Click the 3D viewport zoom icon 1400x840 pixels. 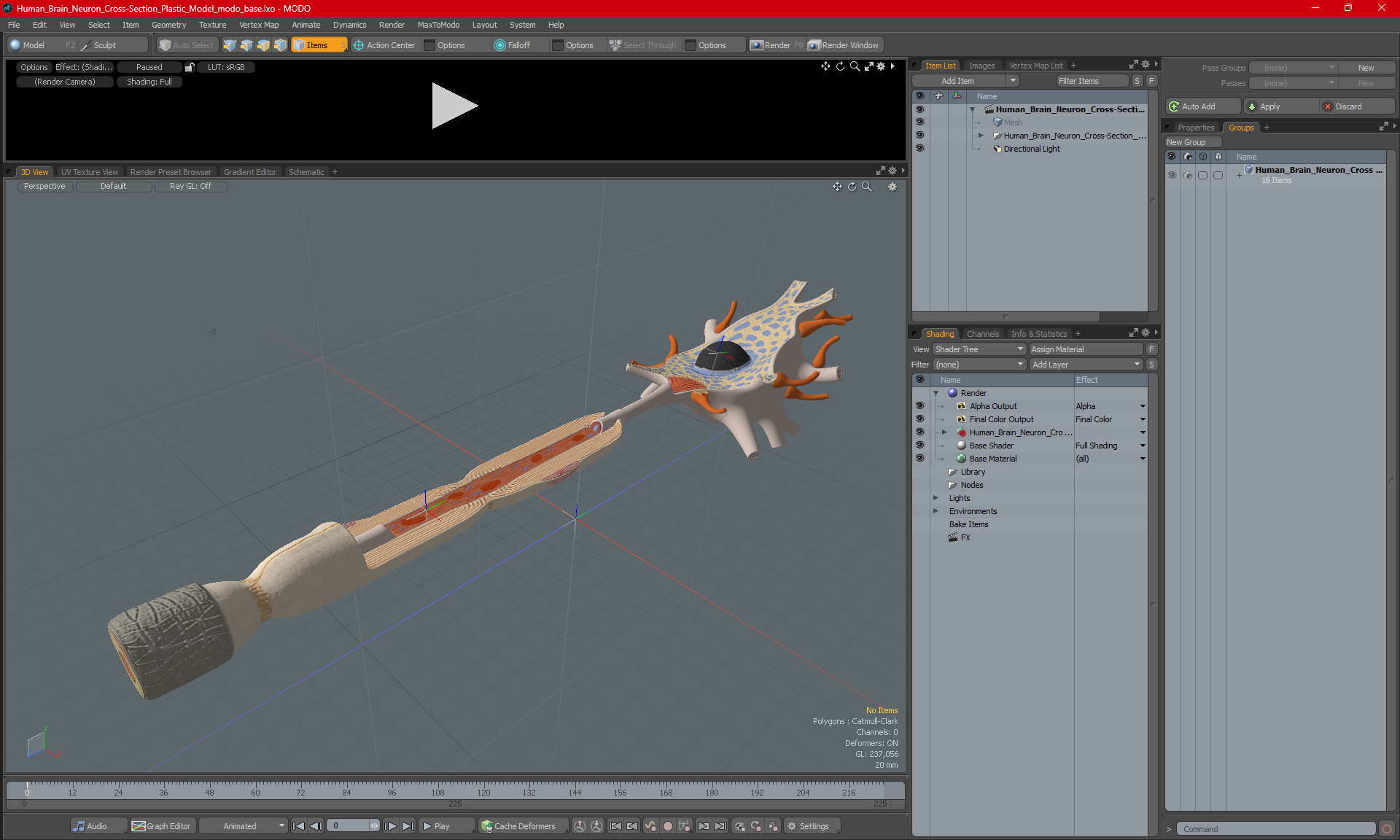[x=867, y=187]
